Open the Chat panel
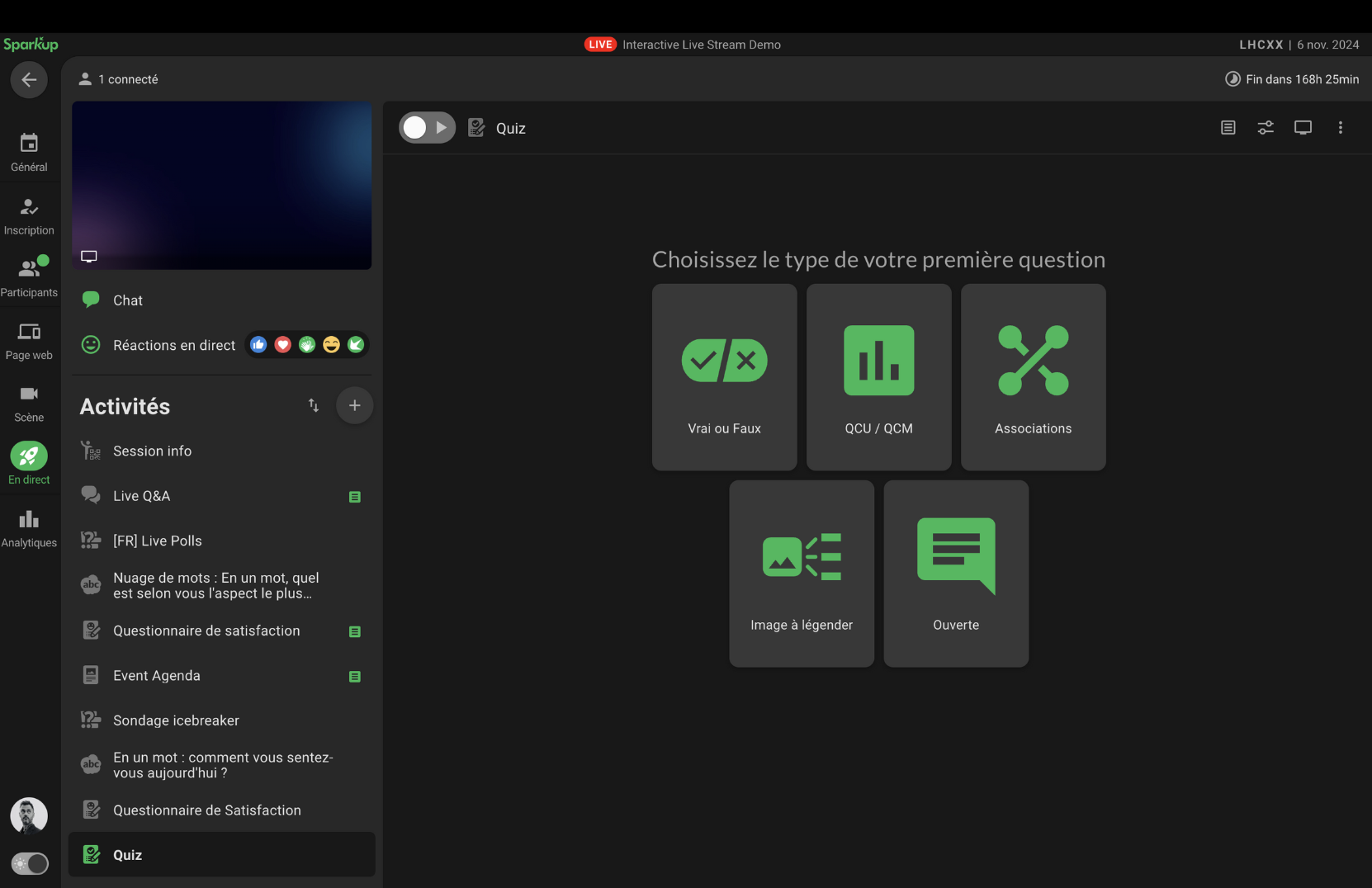The image size is (1372, 888). tap(128, 300)
